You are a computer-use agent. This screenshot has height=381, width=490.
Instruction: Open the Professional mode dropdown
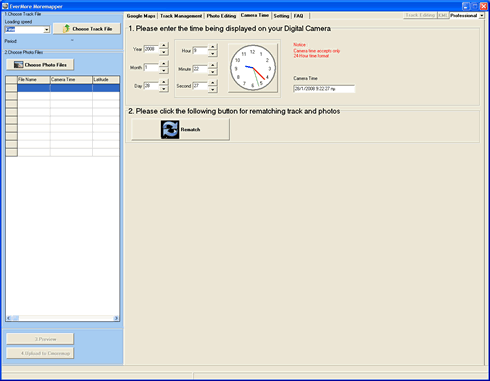[482, 16]
